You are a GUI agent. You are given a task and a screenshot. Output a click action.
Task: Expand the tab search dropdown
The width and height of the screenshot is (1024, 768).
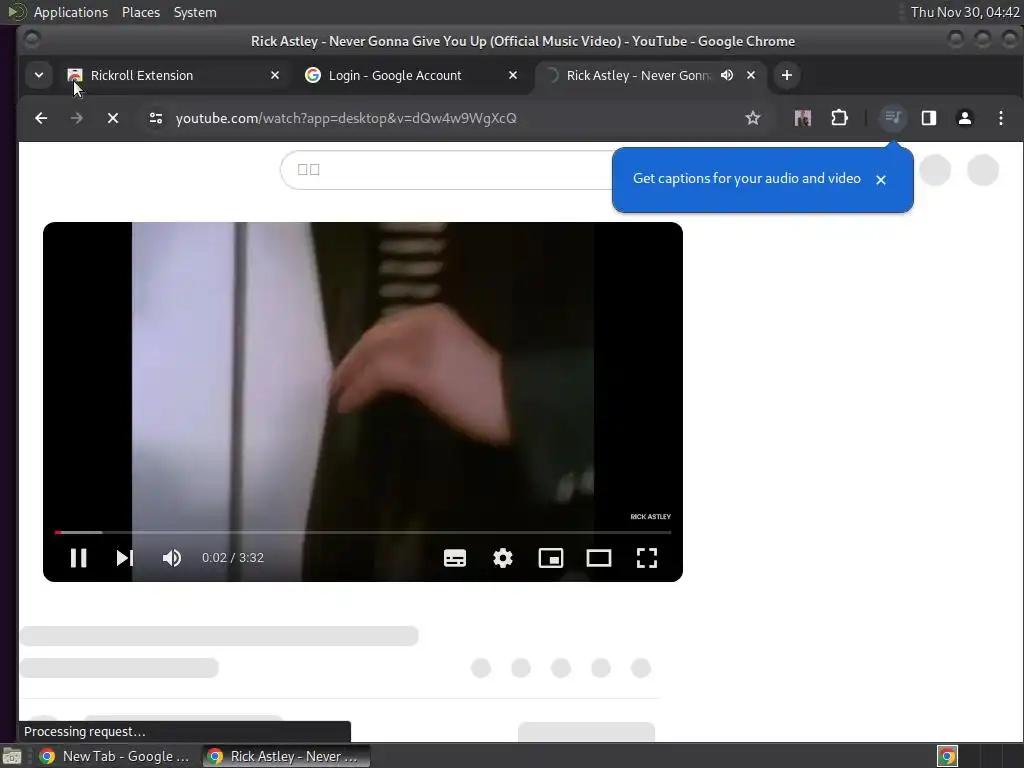coord(39,75)
